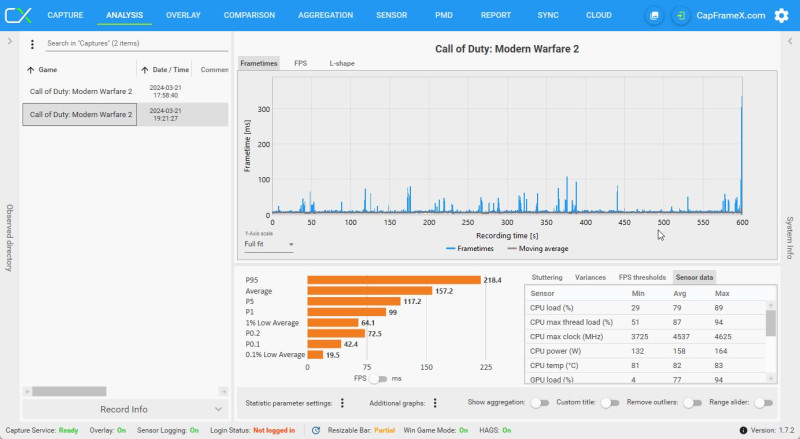The image size is (800, 439).
Task: Click the version info icon
Action: (x=743, y=430)
